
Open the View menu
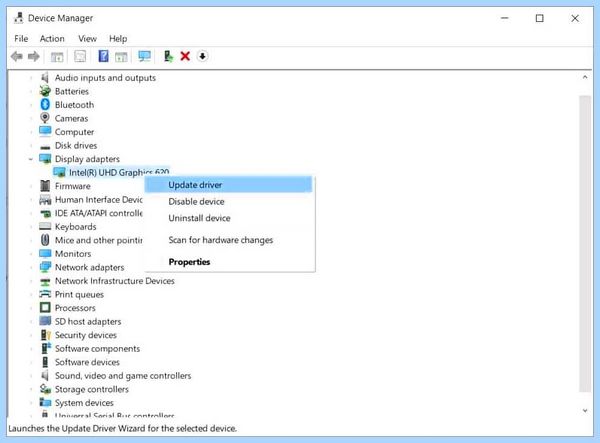pyautogui.click(x=88, y=39)
